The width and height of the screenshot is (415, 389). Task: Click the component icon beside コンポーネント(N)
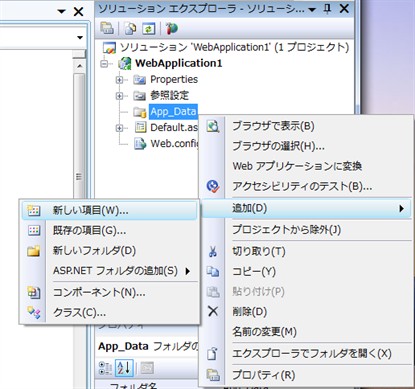click(x=34, y=292)
